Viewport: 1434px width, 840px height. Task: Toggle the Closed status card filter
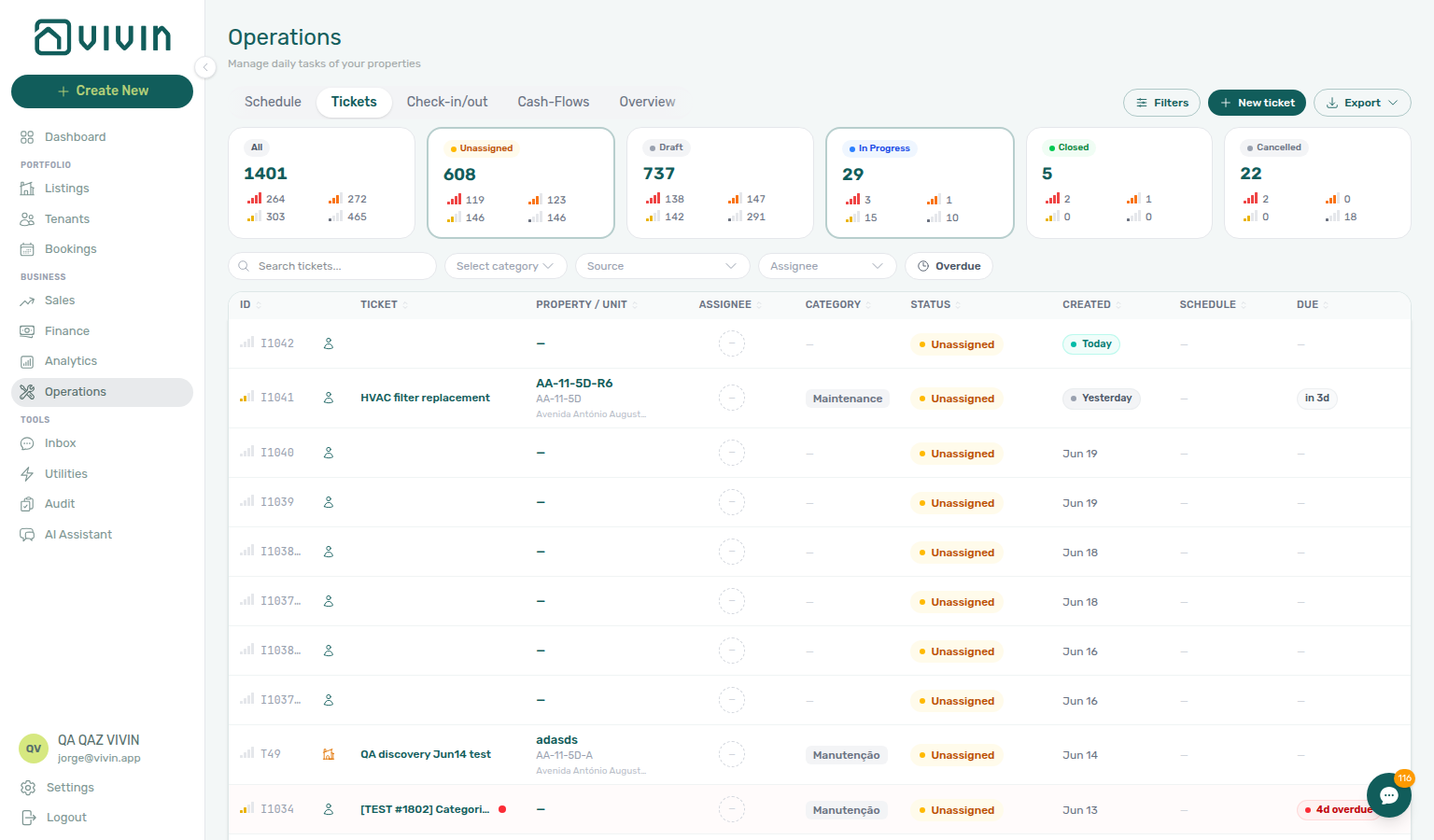[1118, 183]
